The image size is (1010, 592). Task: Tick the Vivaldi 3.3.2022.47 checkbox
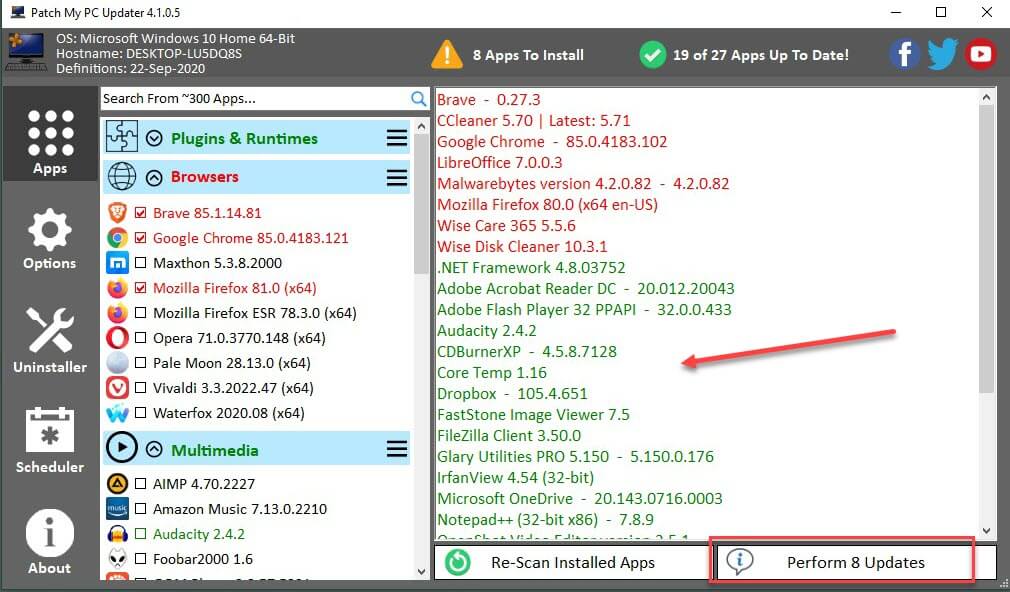point(140,388)
